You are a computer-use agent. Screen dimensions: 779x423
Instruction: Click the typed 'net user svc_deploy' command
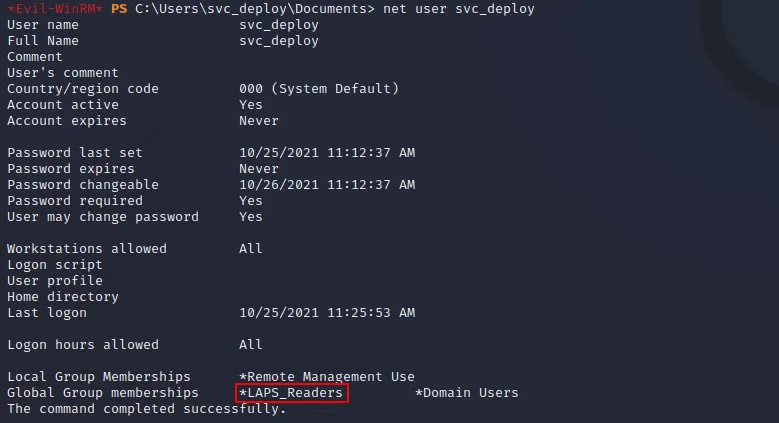click(459, 9)
